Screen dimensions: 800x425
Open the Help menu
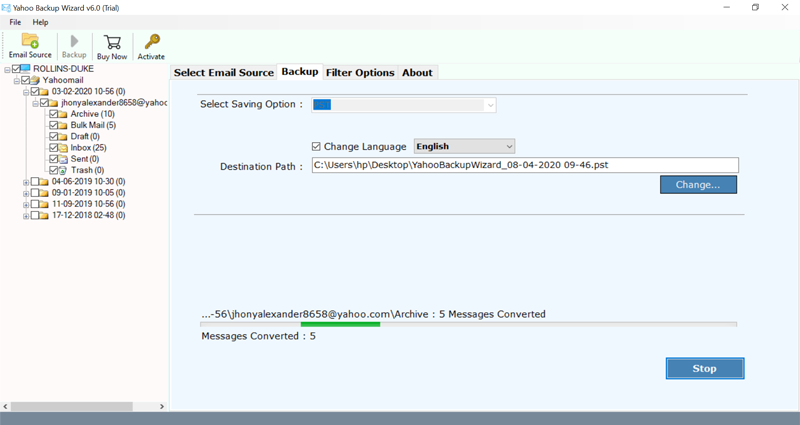coord(40,22)
